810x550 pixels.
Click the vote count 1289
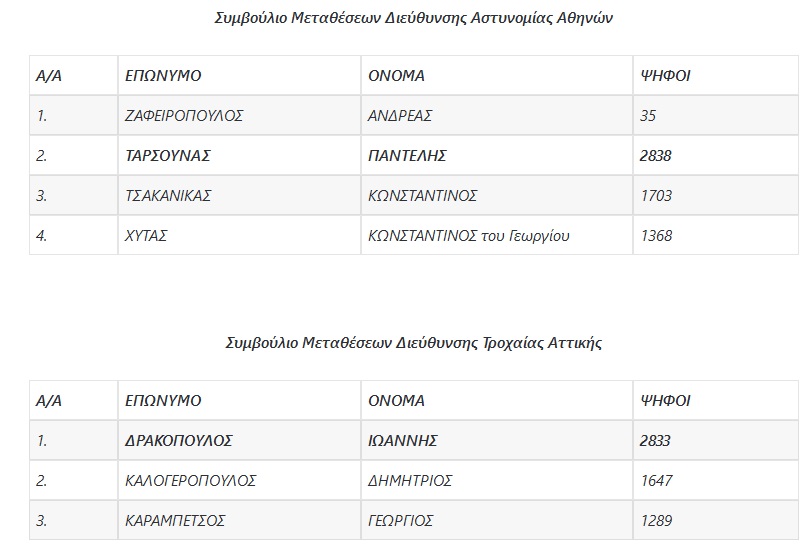click(655, 521)
